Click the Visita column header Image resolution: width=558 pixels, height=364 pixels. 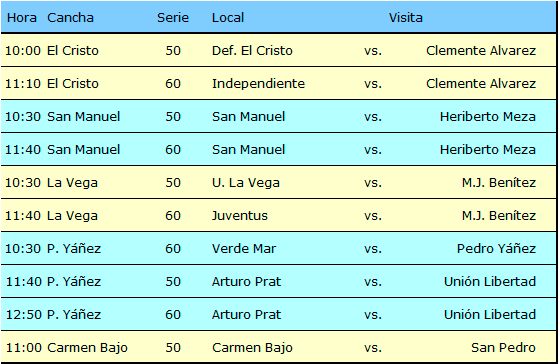(x=405, y=18)
